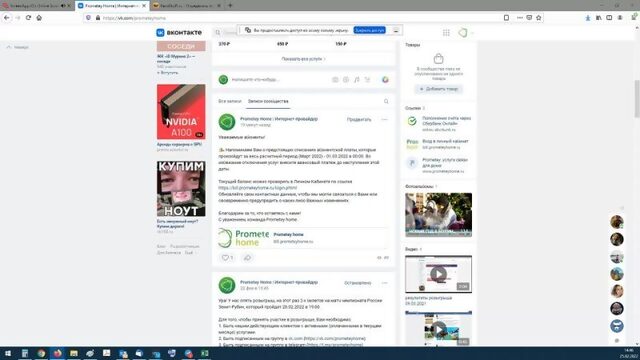Image resolution: width=640 pixels, height=360 pixels.
Task: Open the top contact avatar in chat sidebar
Action: 617,222
